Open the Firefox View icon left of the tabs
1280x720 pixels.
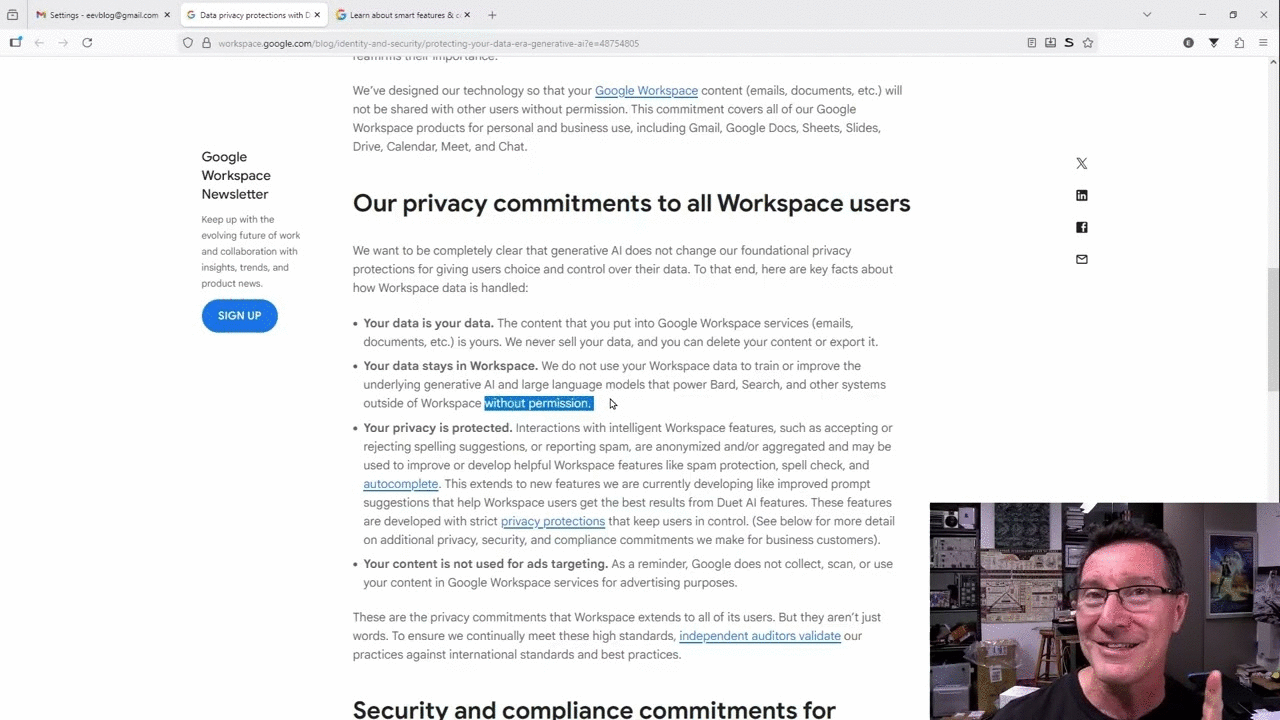(x=12, y=15)
